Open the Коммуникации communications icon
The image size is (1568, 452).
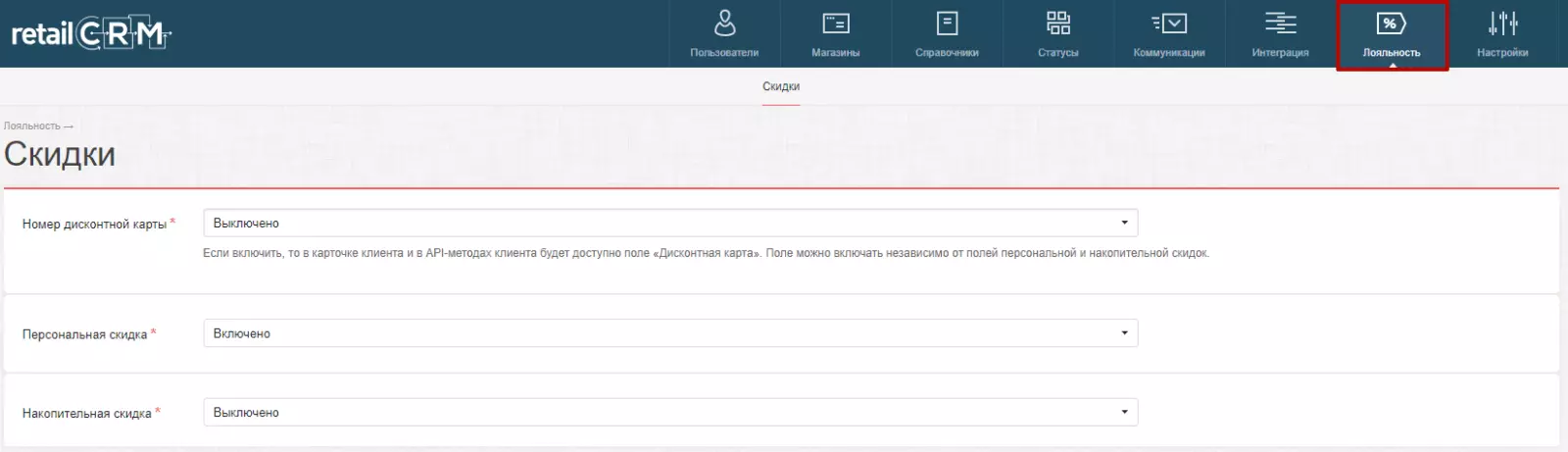(1169, 24)
